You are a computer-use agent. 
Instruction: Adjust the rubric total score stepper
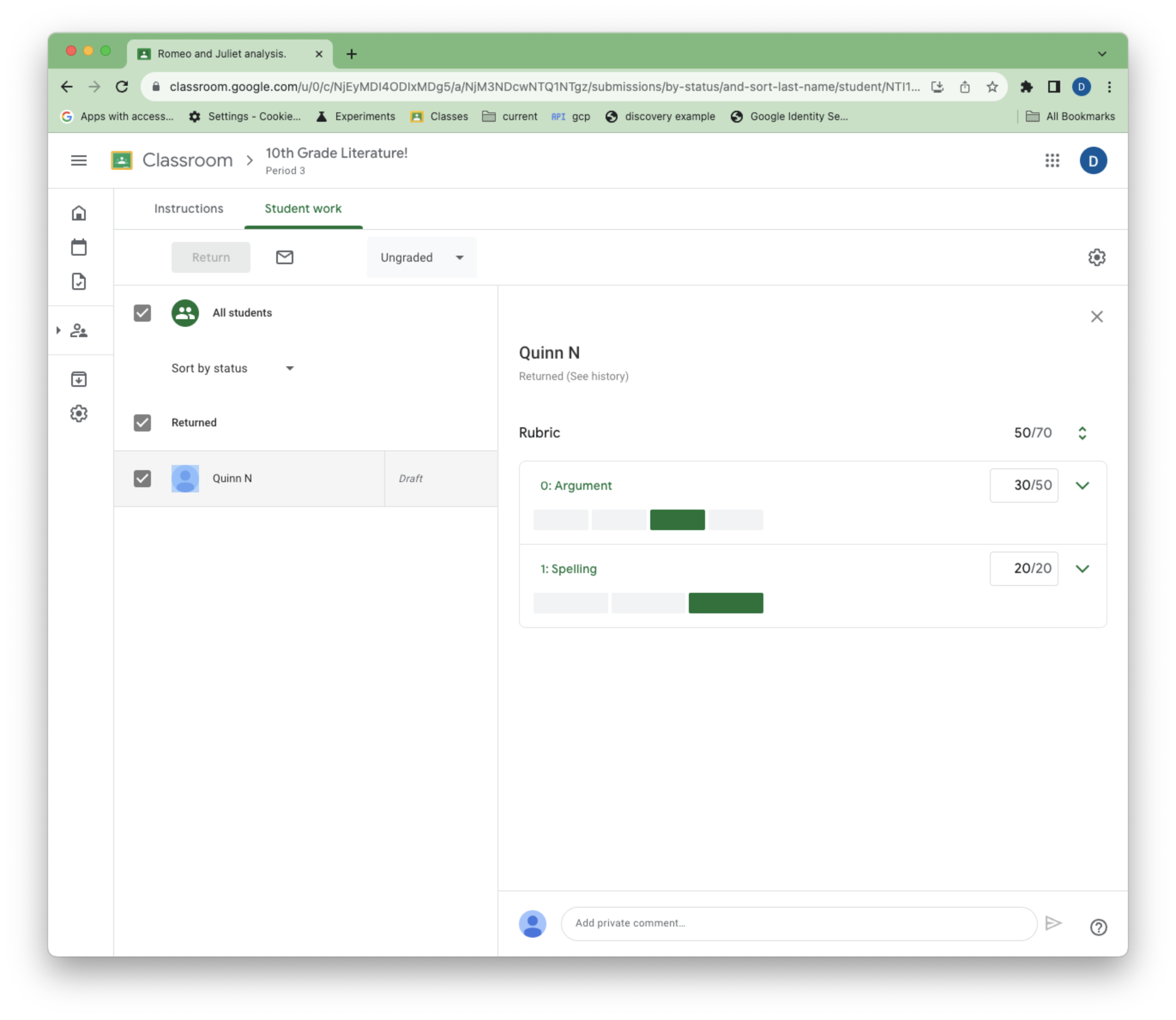click(x=1082, y=432)
